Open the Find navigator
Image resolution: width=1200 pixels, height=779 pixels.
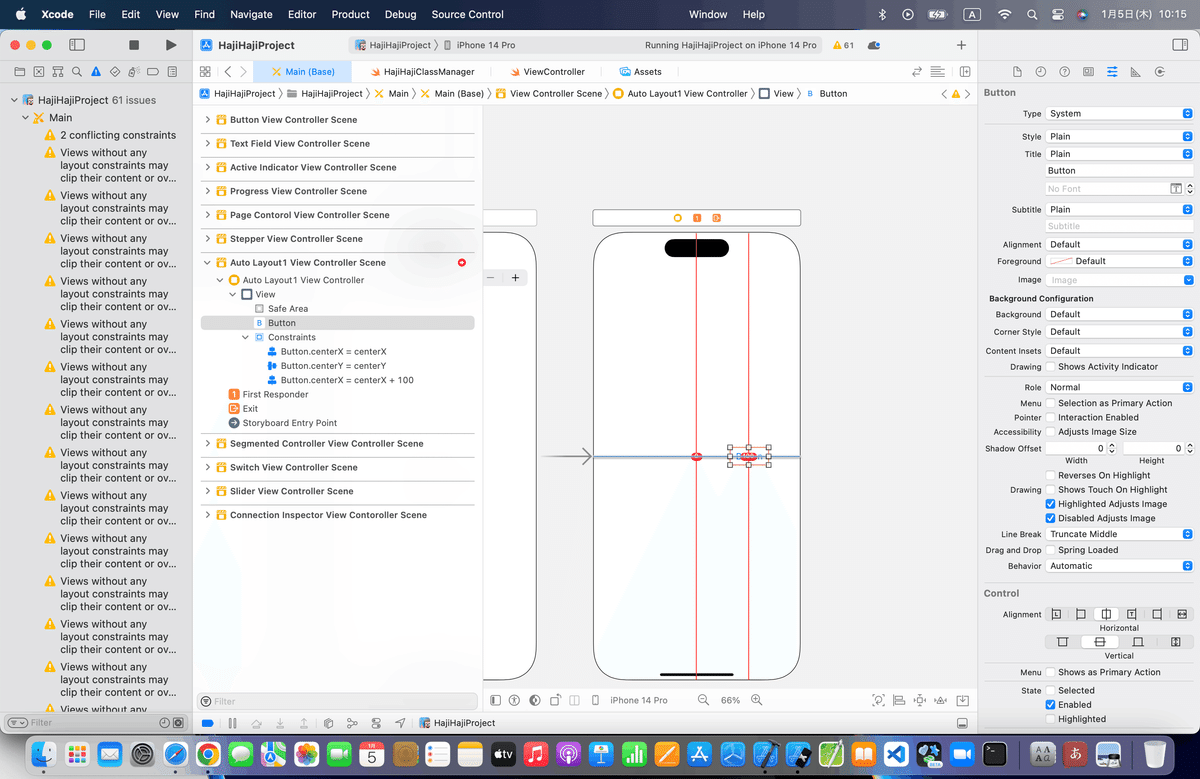pos(76,72)
